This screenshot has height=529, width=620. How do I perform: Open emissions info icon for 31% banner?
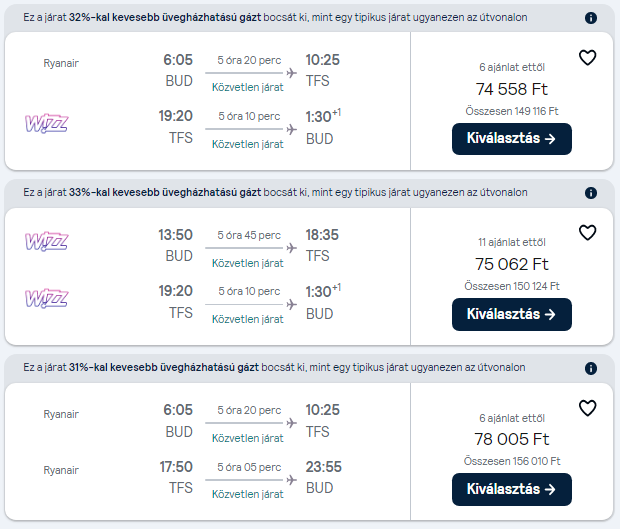(x=591, y=368)
